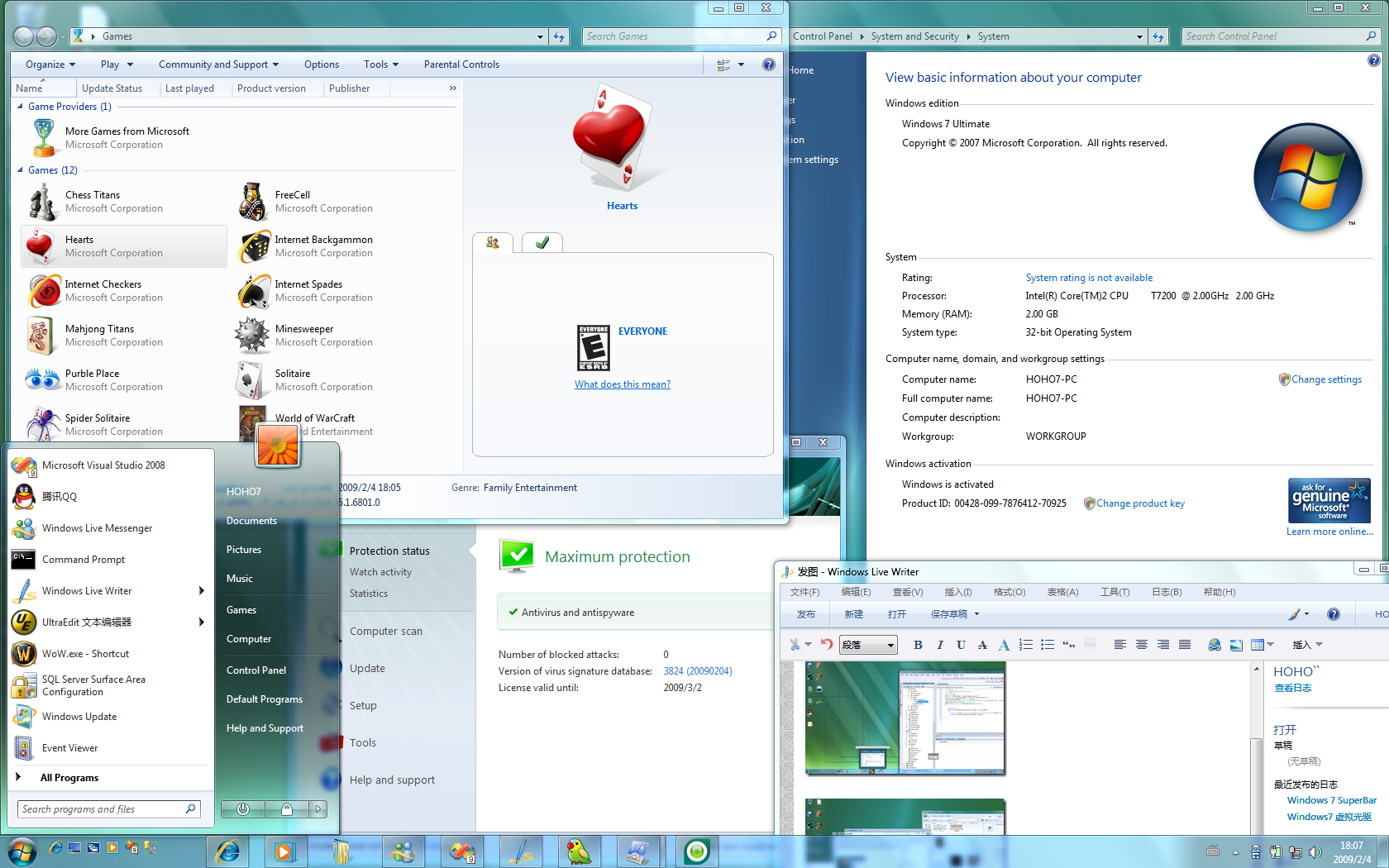Screen dimensions: 1389x868
Task: Expand the 保存草稿 dropdown arrow
Action: coord(976,614)
